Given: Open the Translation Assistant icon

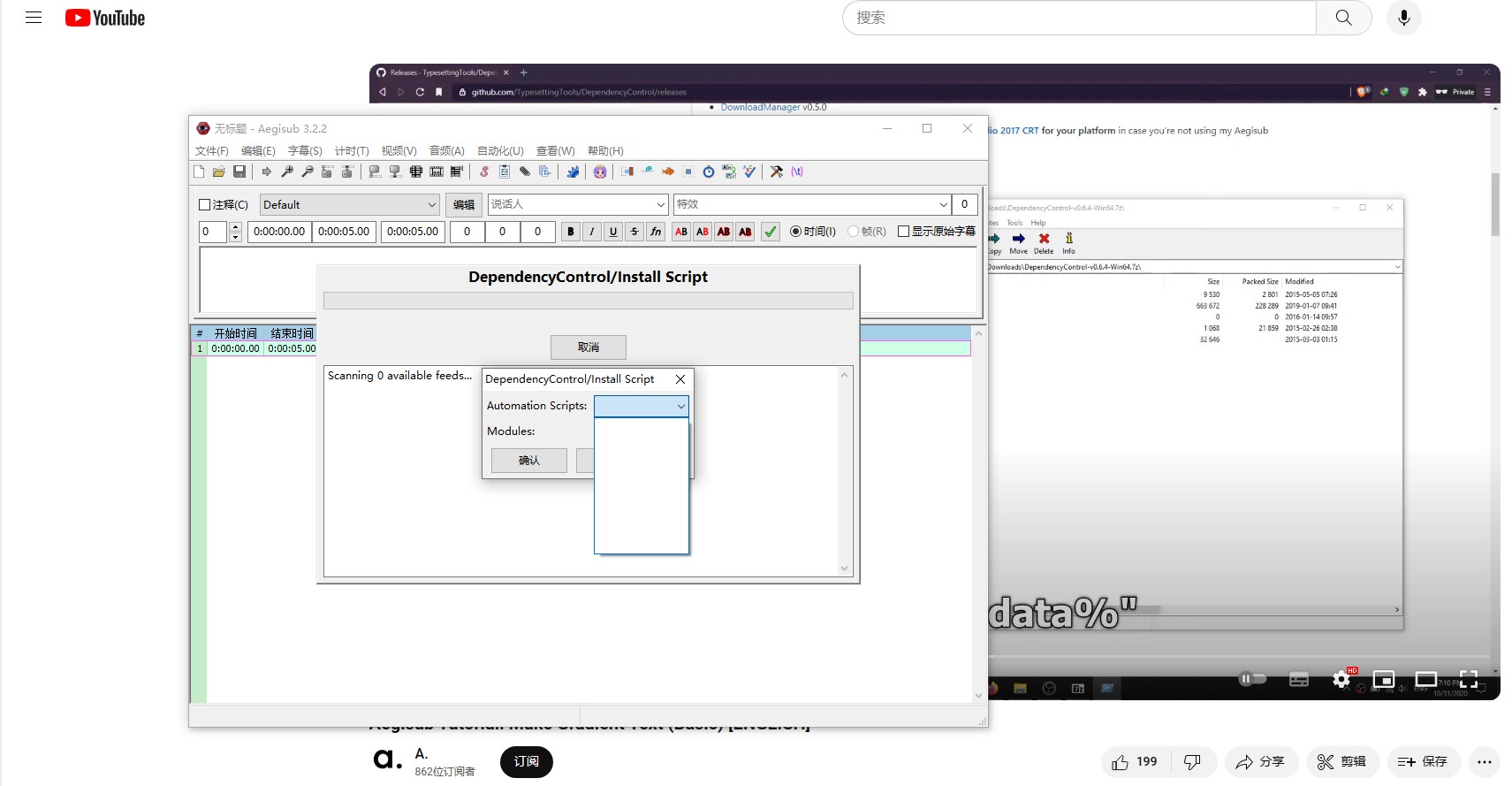Looking at the screenshot, I should (x=729, y=172).
